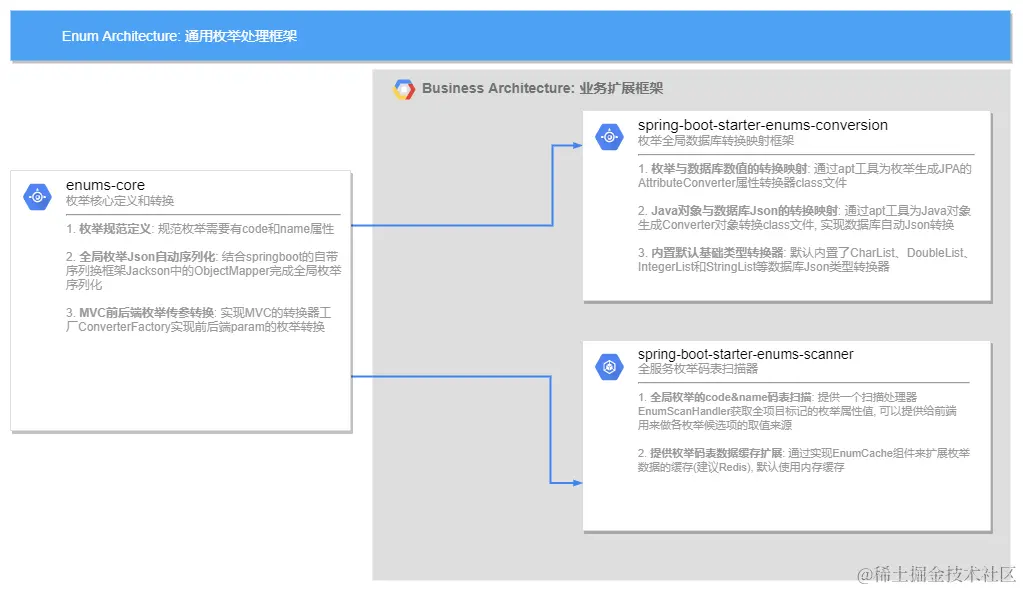Select the spring-boot-starter-enums-scanner title
The height and width of the screenshot is (591, 1023).
coord(746,354)
